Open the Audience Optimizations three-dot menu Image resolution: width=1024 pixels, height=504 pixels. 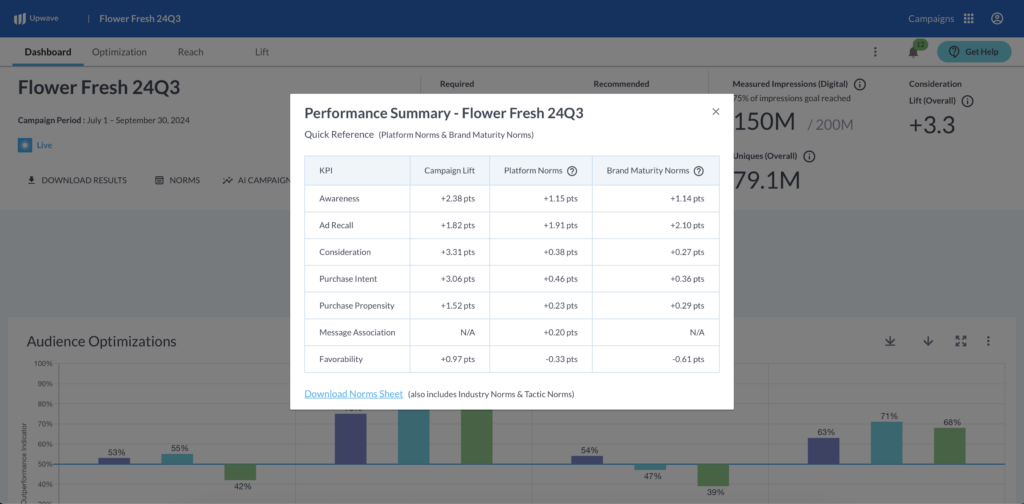point(989,341)
